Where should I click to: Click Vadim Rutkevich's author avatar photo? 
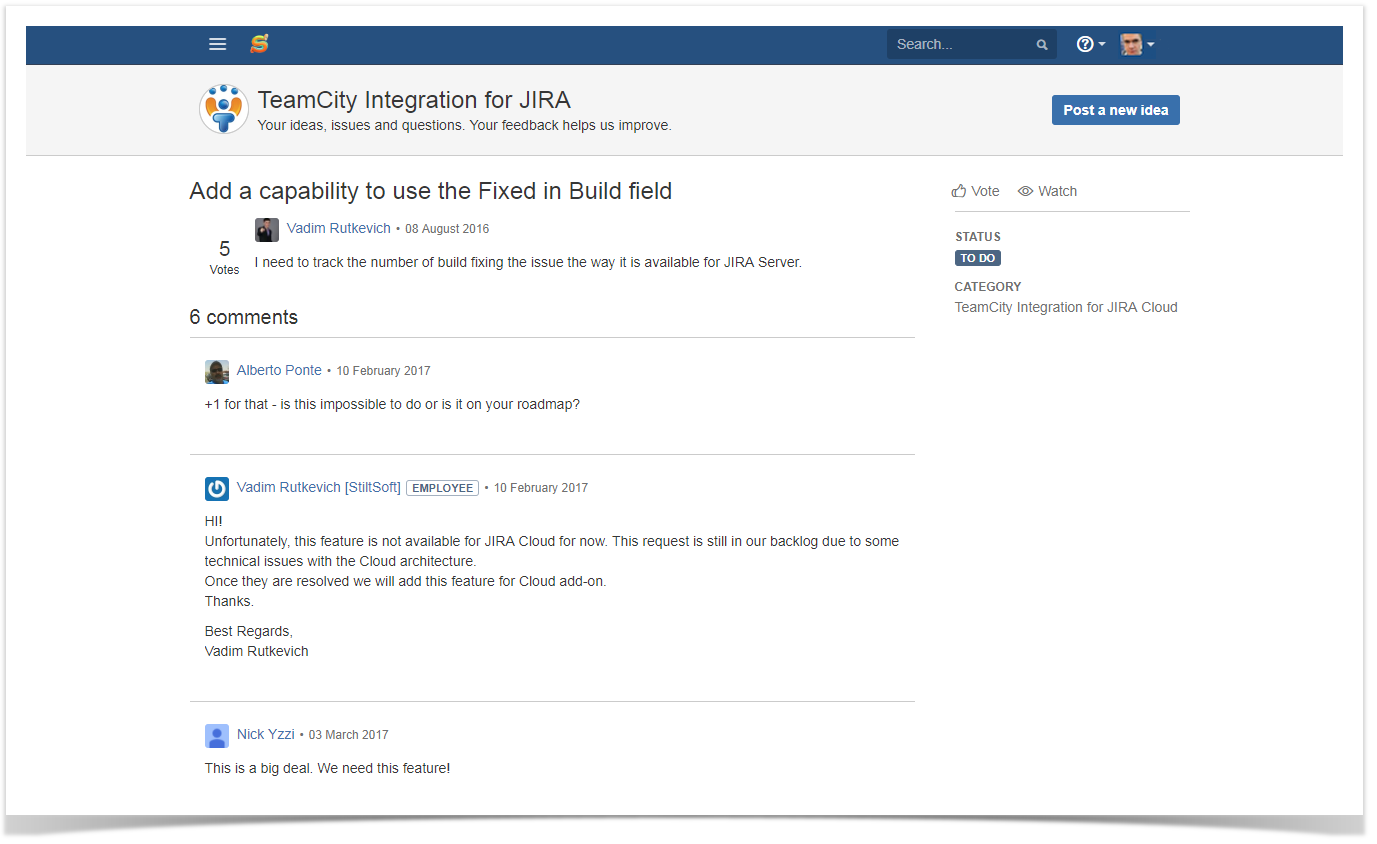tap(267, 230)
